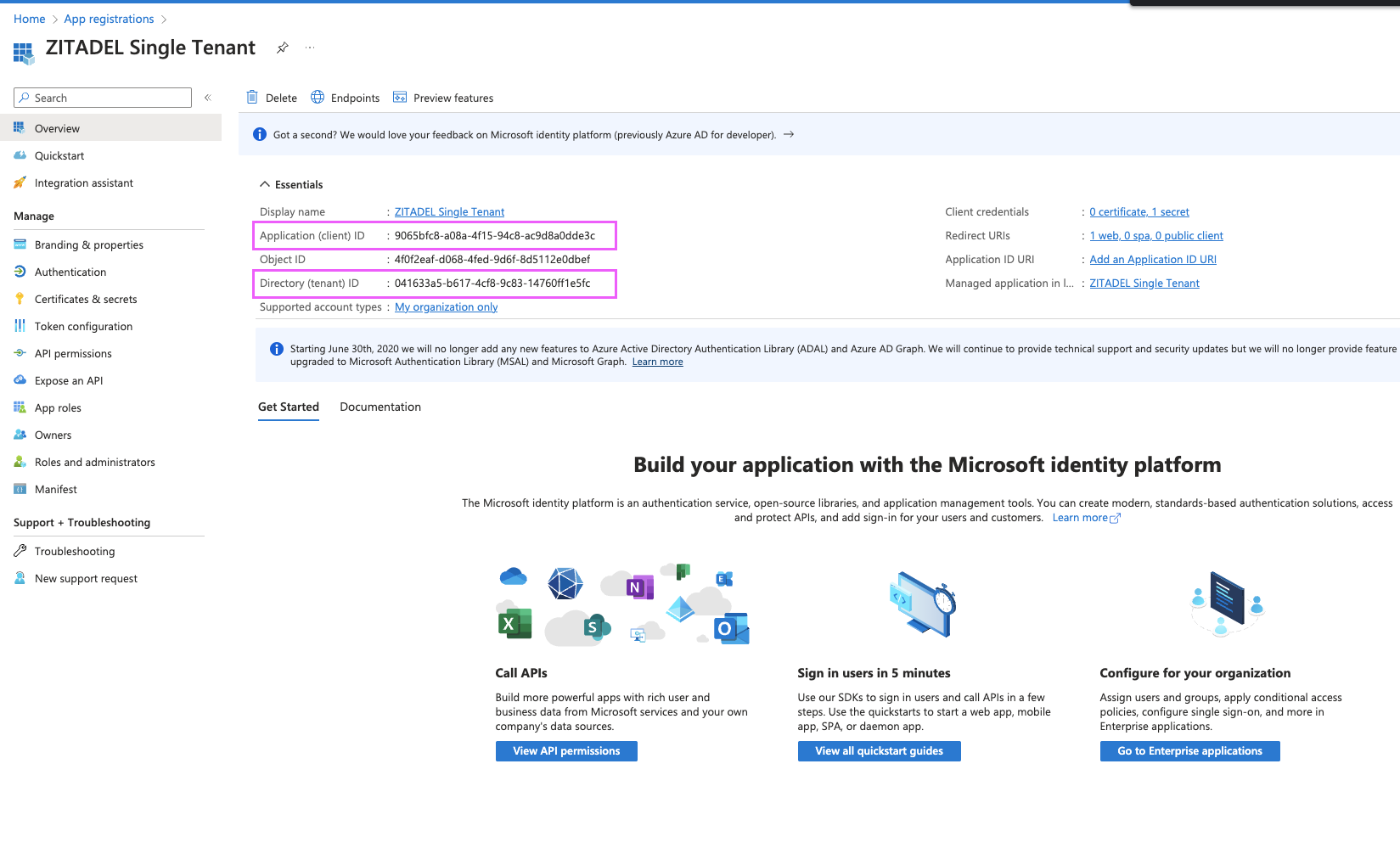Screen dimensions: 1400x865
Task: Open the My organization only link
Action: click(445, 306)
